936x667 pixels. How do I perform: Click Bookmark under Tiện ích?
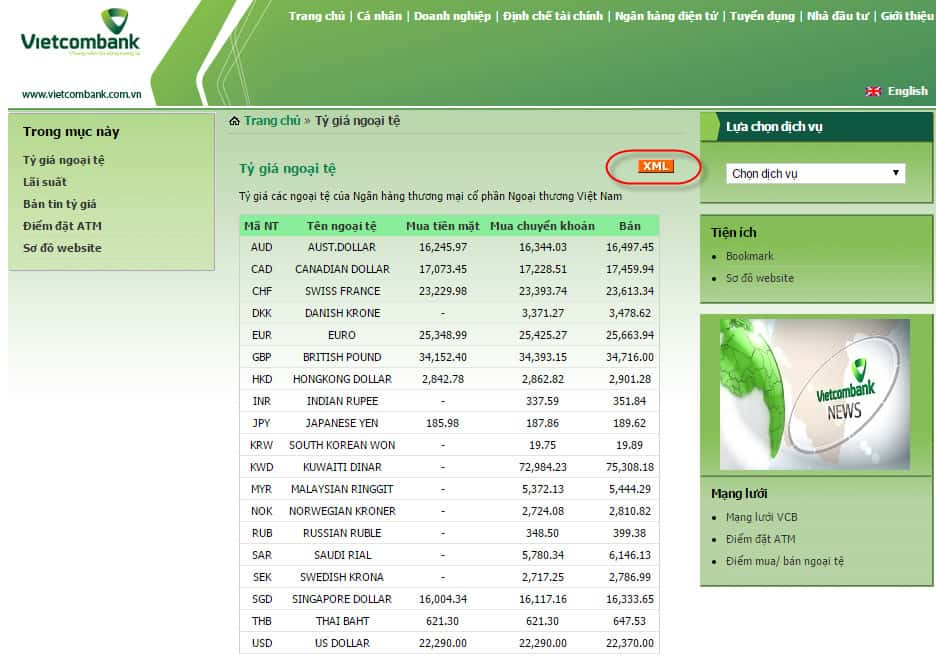coord(750,256)
